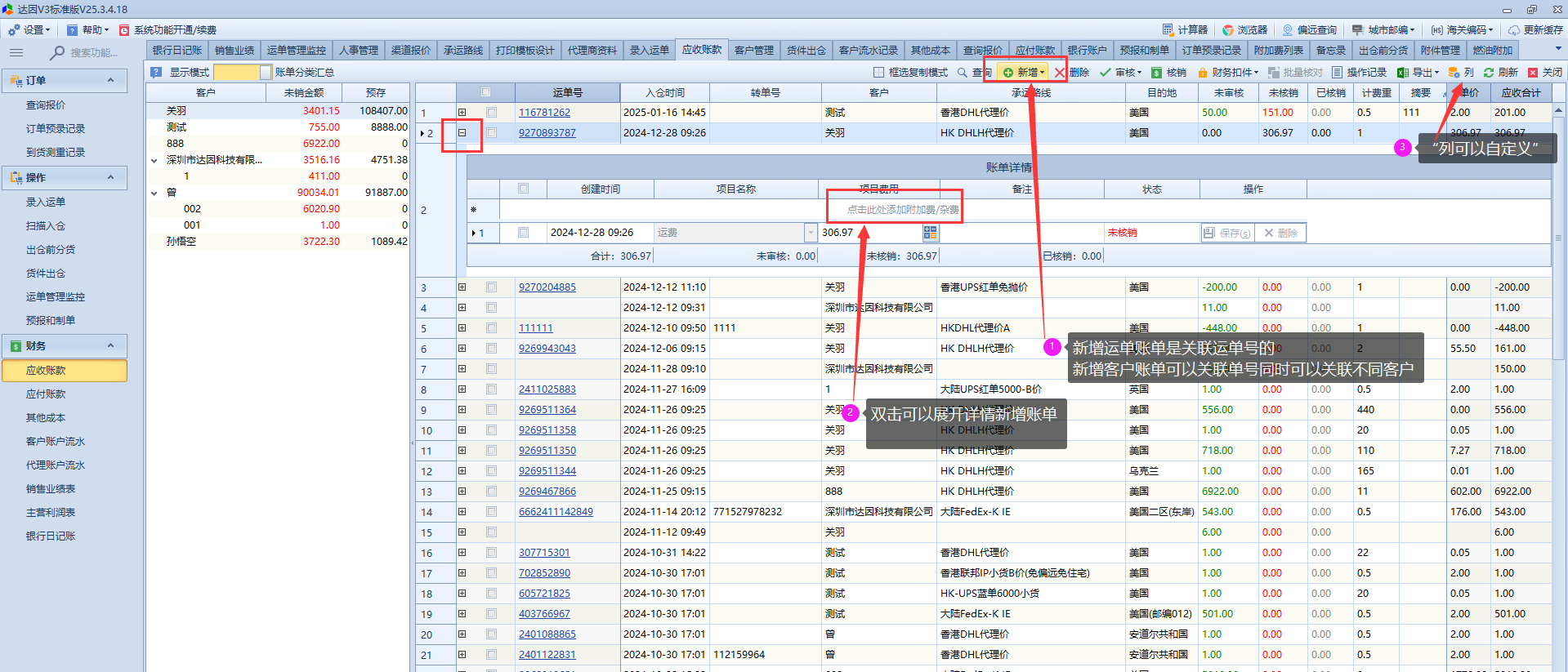Click the hamburger menu icon in sidebar

tap(16, 52)
